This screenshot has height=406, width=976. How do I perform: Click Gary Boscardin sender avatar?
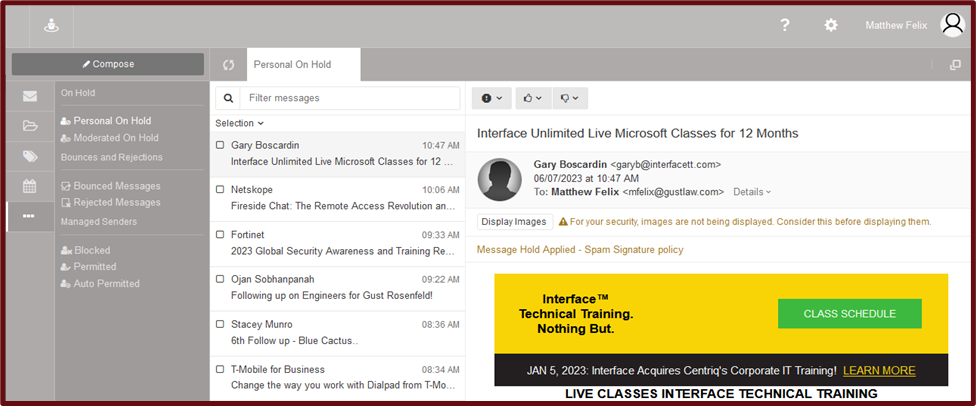click(x=499, y=179)
